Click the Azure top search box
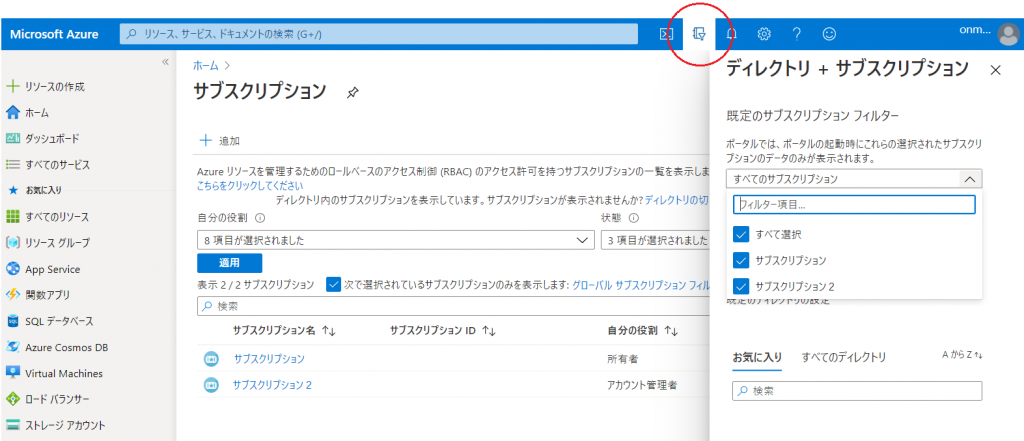This screenshot has height=441, width=1024. tap(379, 34)
